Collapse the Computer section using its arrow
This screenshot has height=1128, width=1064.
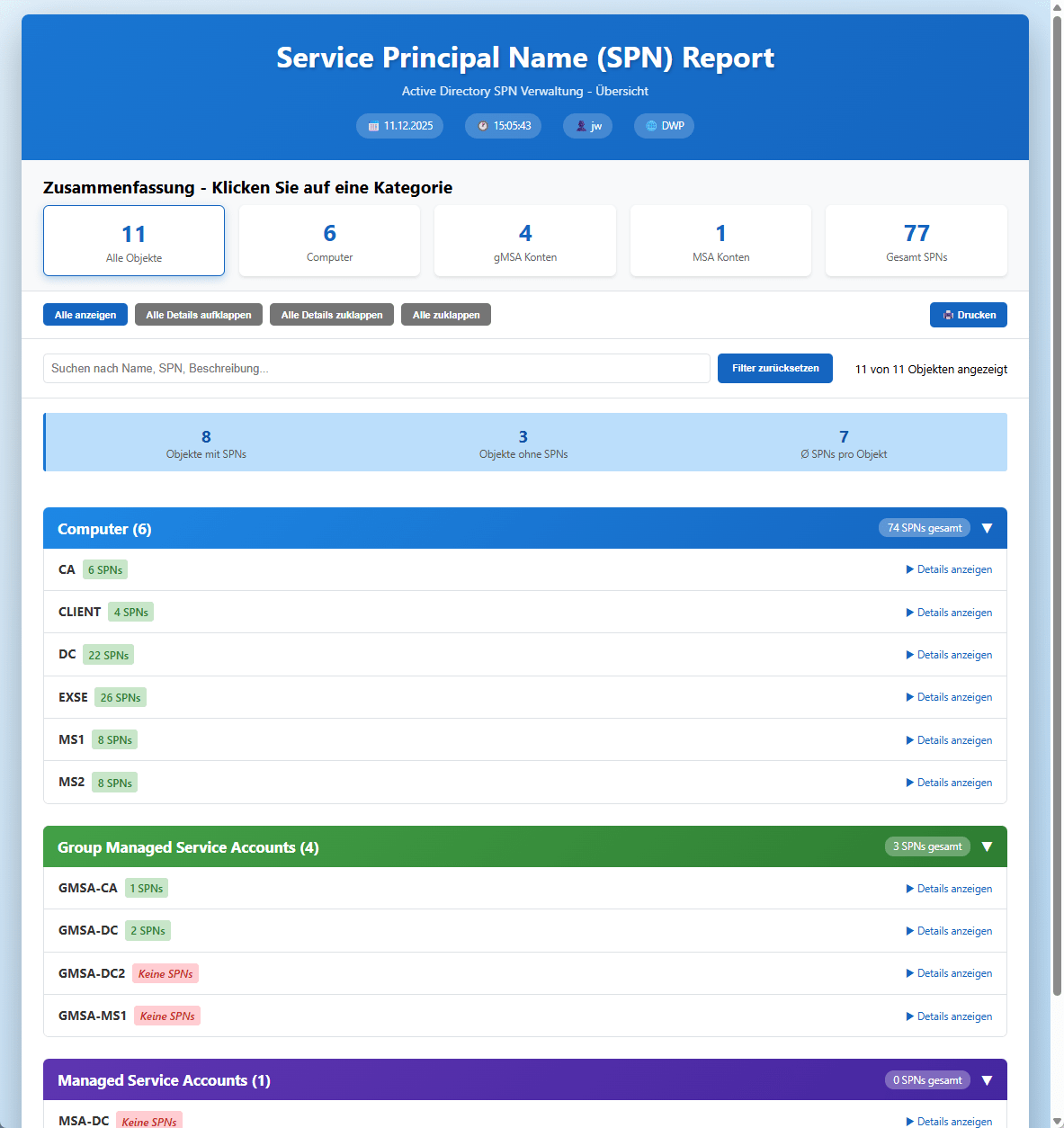pyautogui.click(x=987, y=529)
